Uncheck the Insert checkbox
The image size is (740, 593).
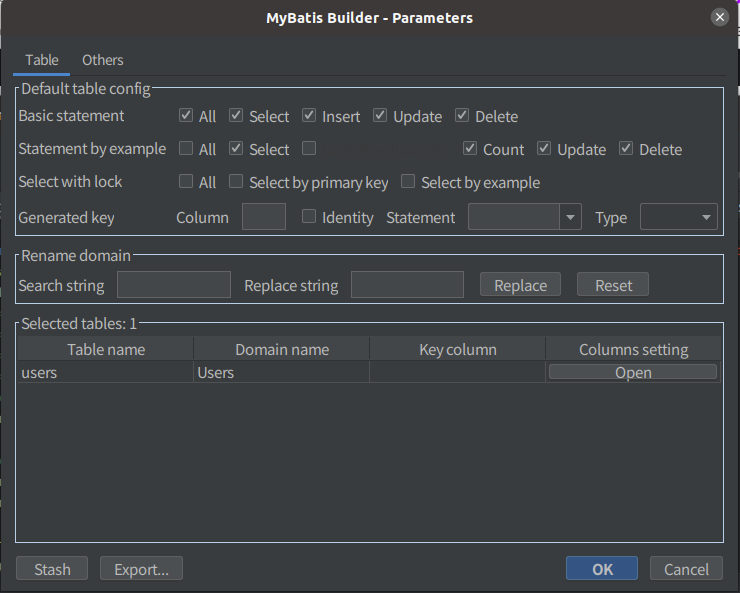click(x=309, y=116)
